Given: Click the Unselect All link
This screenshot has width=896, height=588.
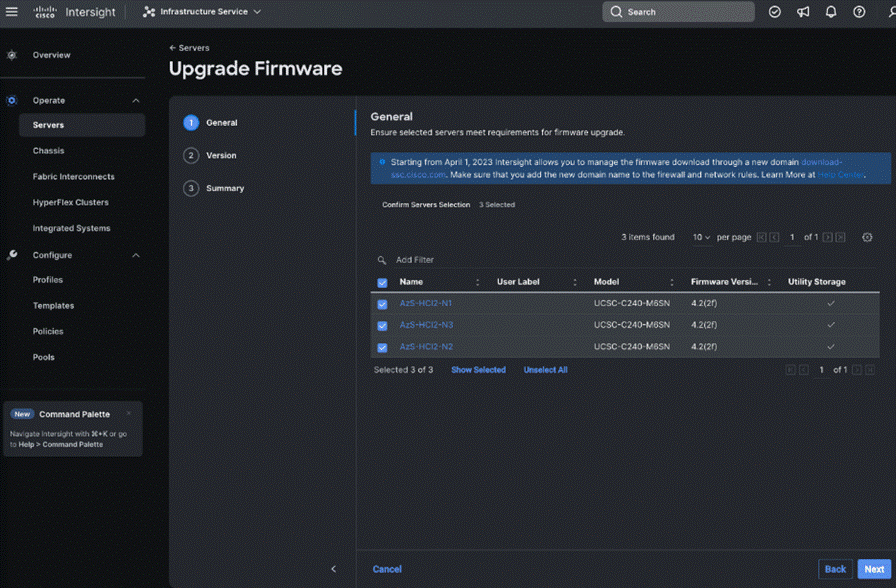Looking at the screenshot, I should coord(545,369).
